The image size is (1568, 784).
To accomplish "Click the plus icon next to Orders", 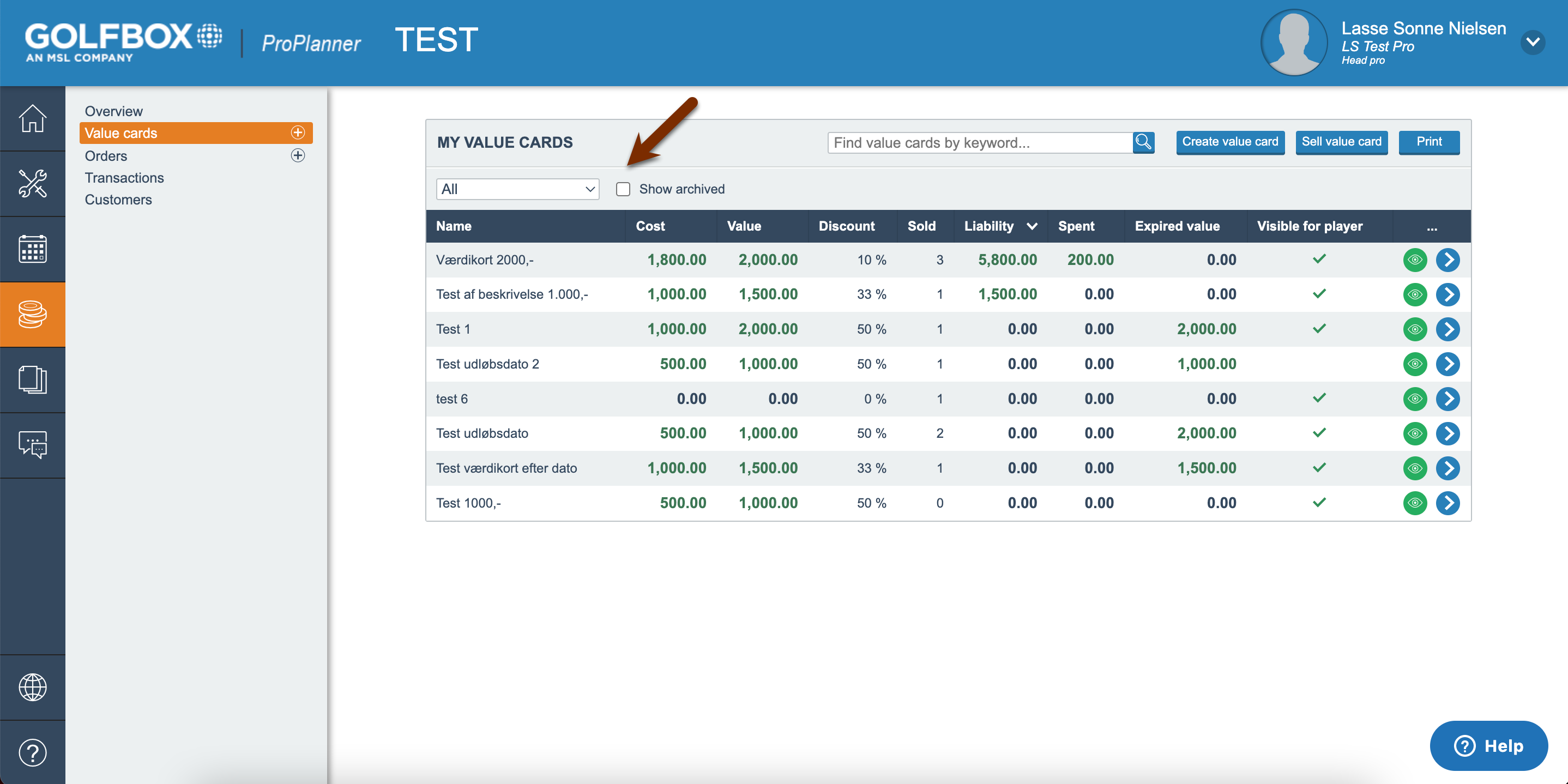I will pyautogui.click(x=298, y=155).
